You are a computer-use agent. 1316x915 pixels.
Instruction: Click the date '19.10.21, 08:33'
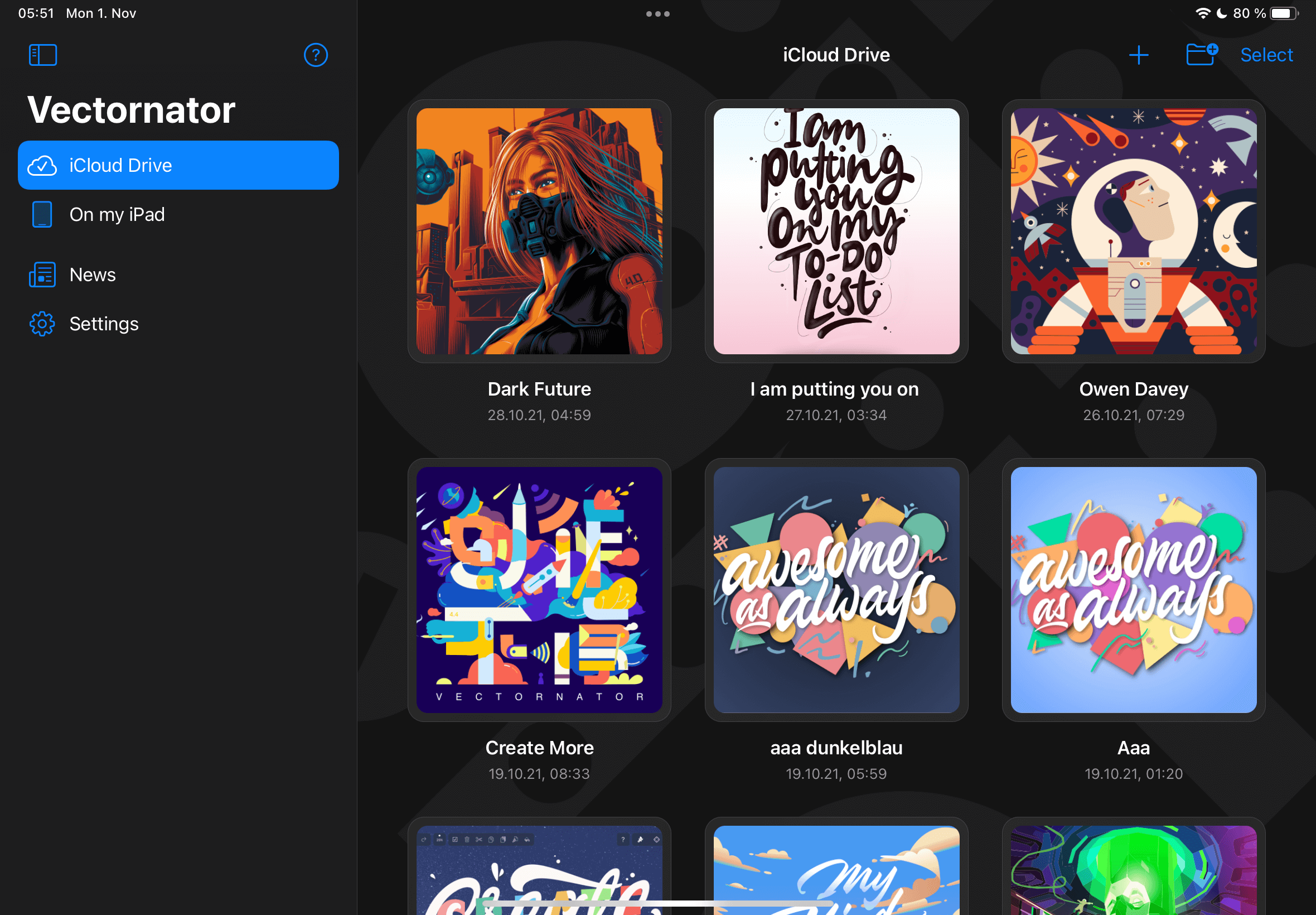(539, 774)
